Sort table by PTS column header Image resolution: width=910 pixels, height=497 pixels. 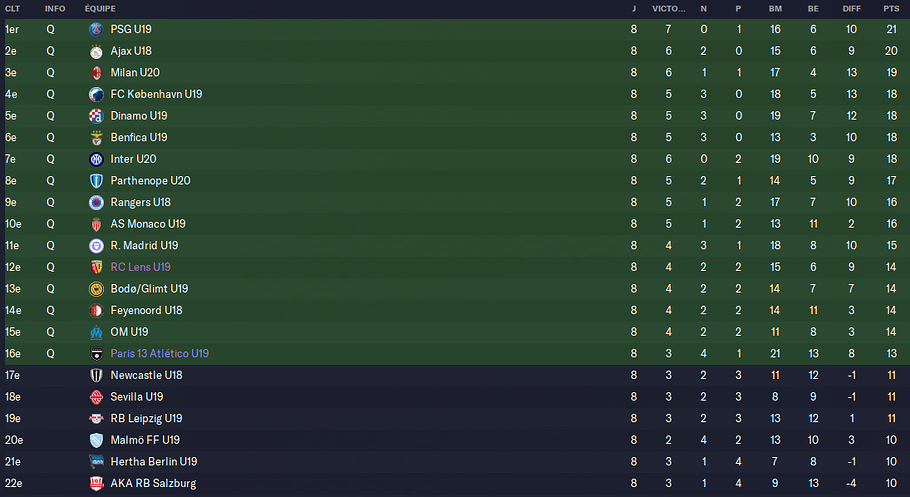(x=891, y=9)
